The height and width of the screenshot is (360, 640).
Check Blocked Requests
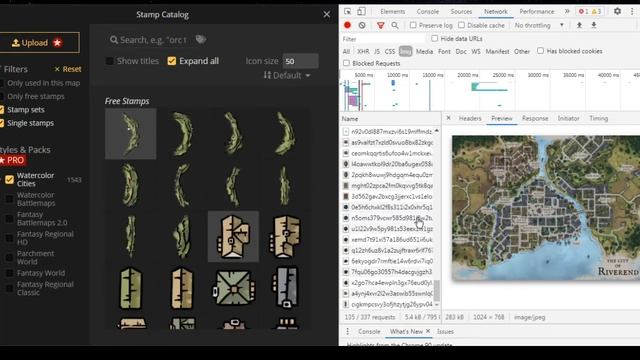tap(347, 63)
